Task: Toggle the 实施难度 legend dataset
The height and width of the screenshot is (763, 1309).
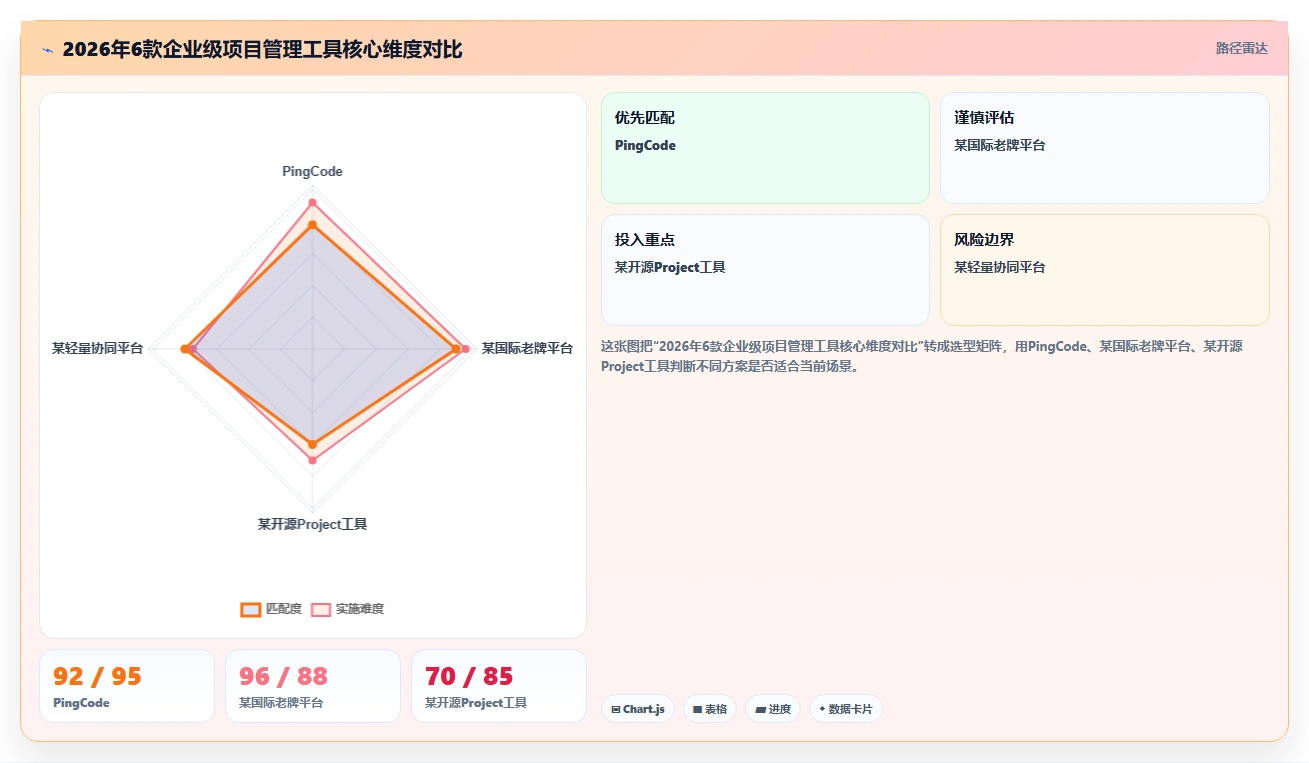Action: [347, 609]
